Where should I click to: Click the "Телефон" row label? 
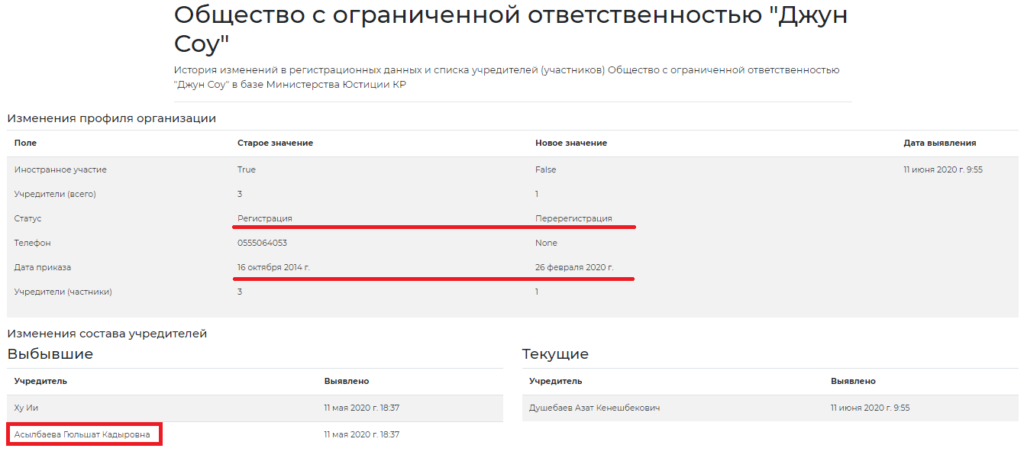[x=34, y=242]
